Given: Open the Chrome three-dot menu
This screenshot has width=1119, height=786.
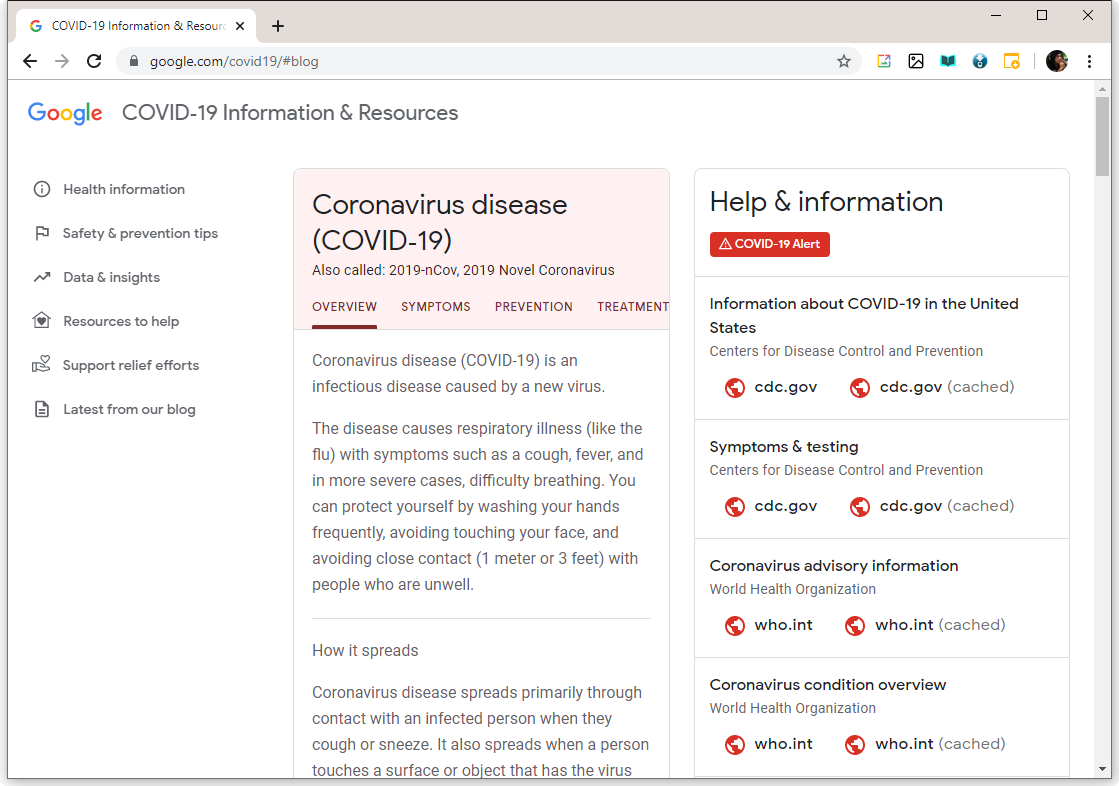Looking at the screenshot, I should point(1089,61).
